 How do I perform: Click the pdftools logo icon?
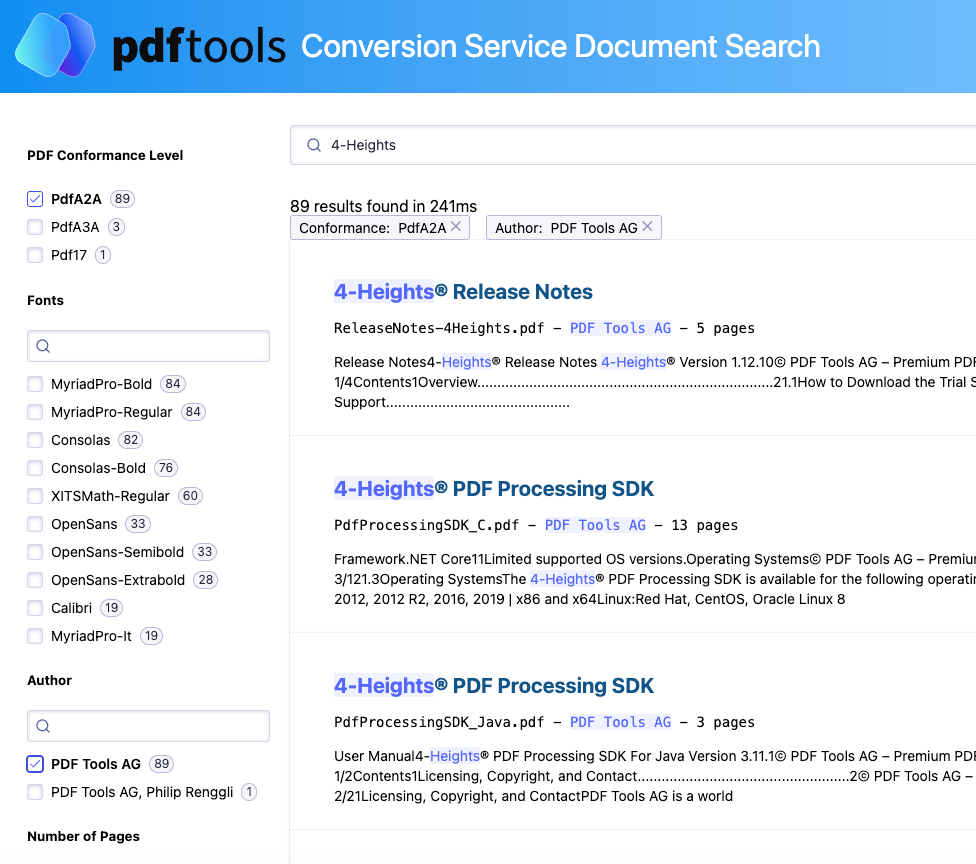55,45
